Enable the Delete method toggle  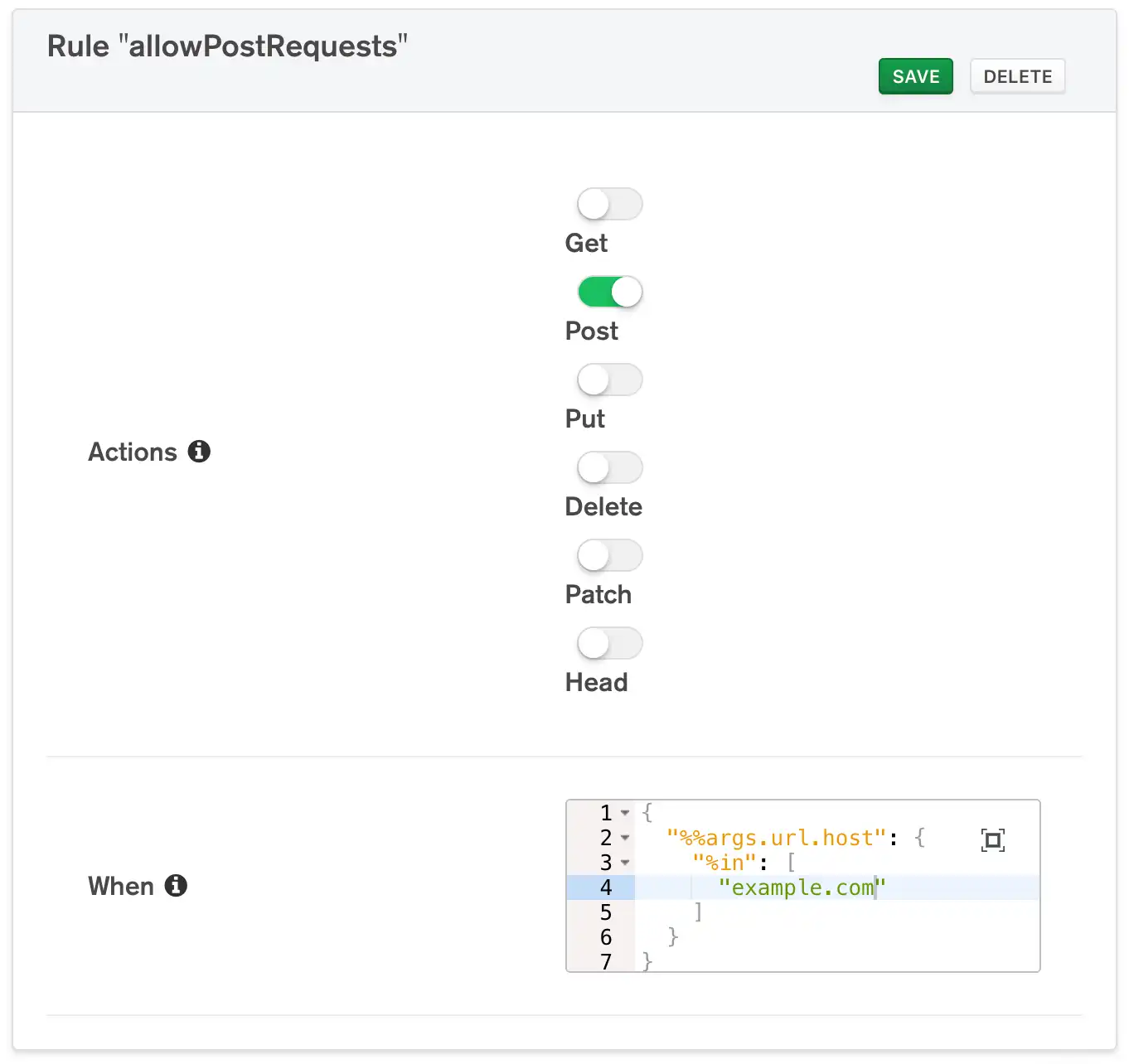coord(609,467)
